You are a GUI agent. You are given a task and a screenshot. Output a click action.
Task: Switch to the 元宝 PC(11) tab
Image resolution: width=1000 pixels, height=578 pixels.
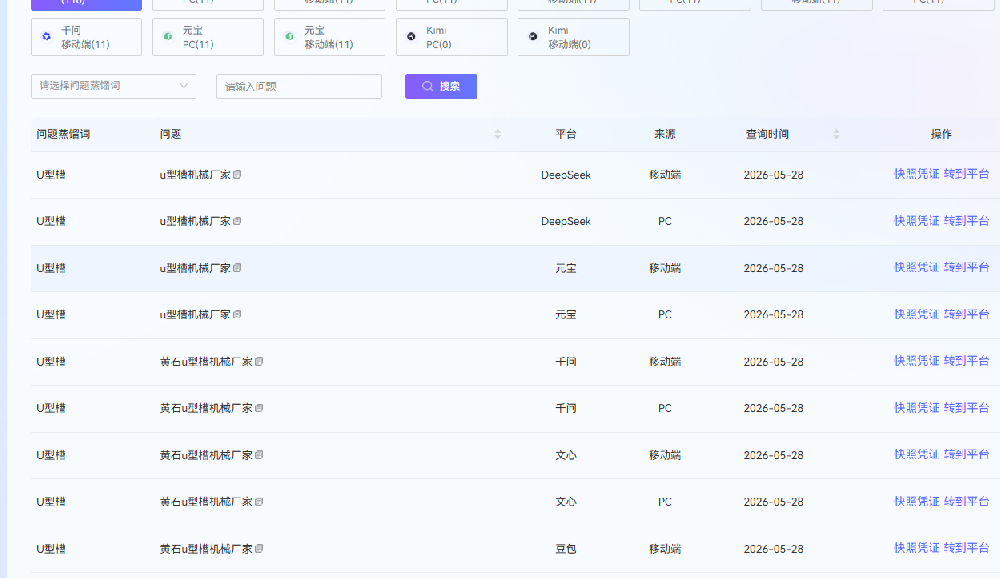click(208, 37)
